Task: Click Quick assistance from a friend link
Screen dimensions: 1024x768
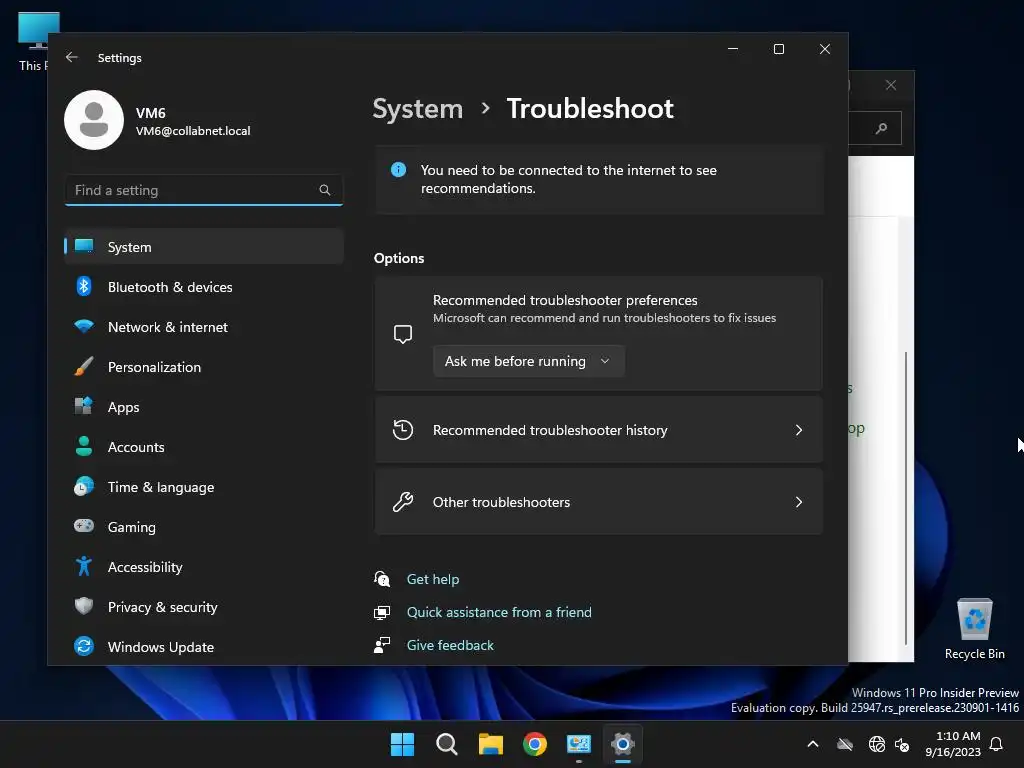Action: coord(499,612)
